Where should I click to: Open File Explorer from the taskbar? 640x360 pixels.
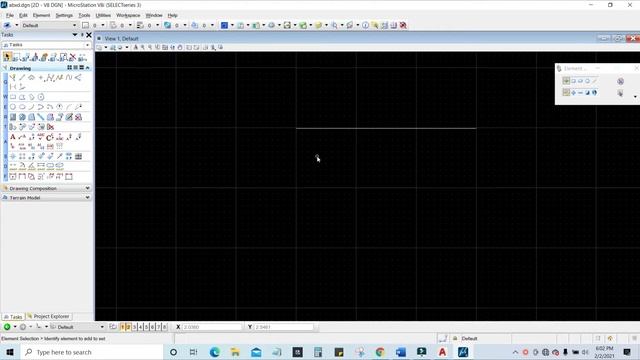tap(236, 352)
